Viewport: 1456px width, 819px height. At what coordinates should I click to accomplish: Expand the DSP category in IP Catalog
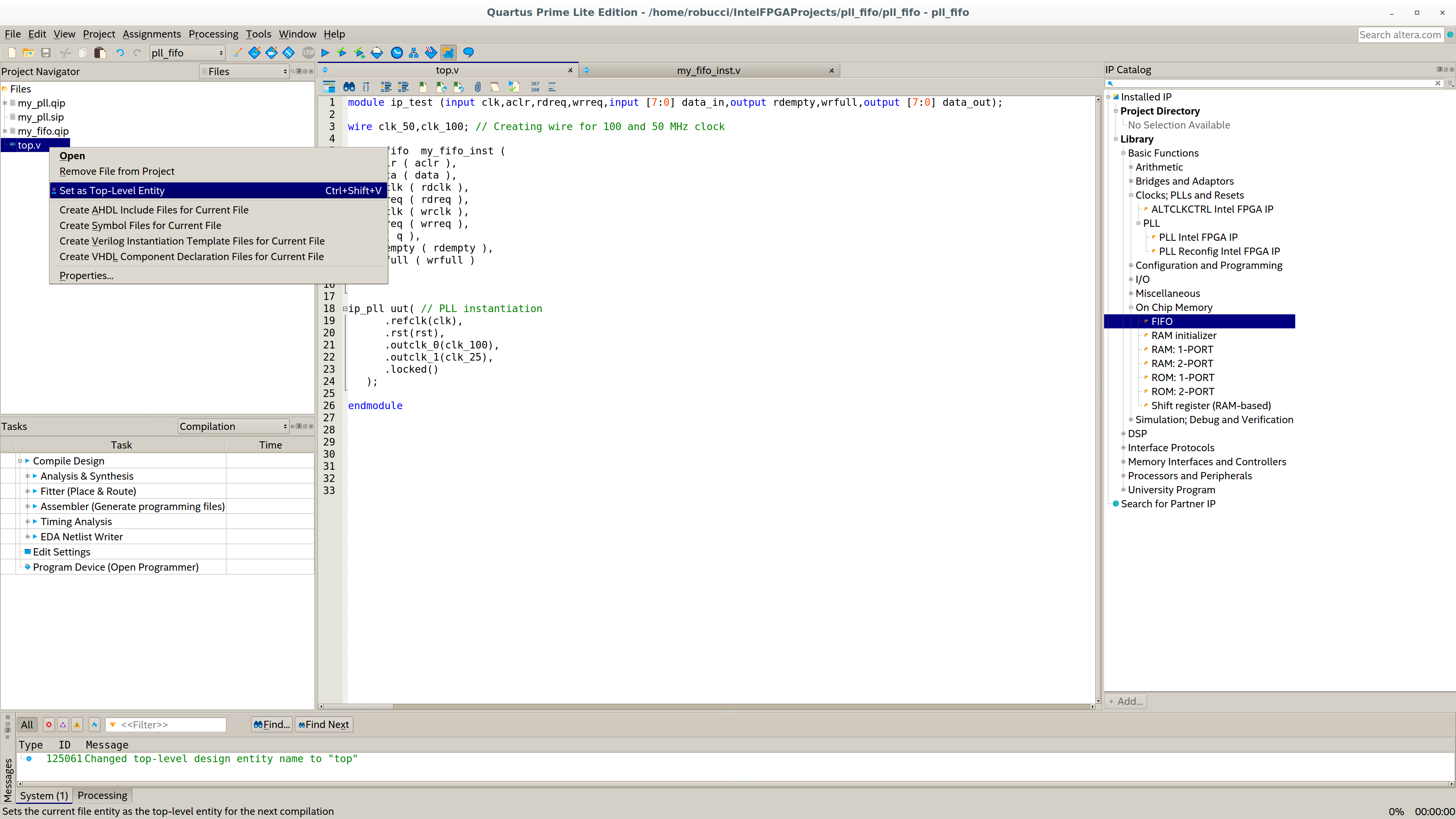click(1123, 433)
